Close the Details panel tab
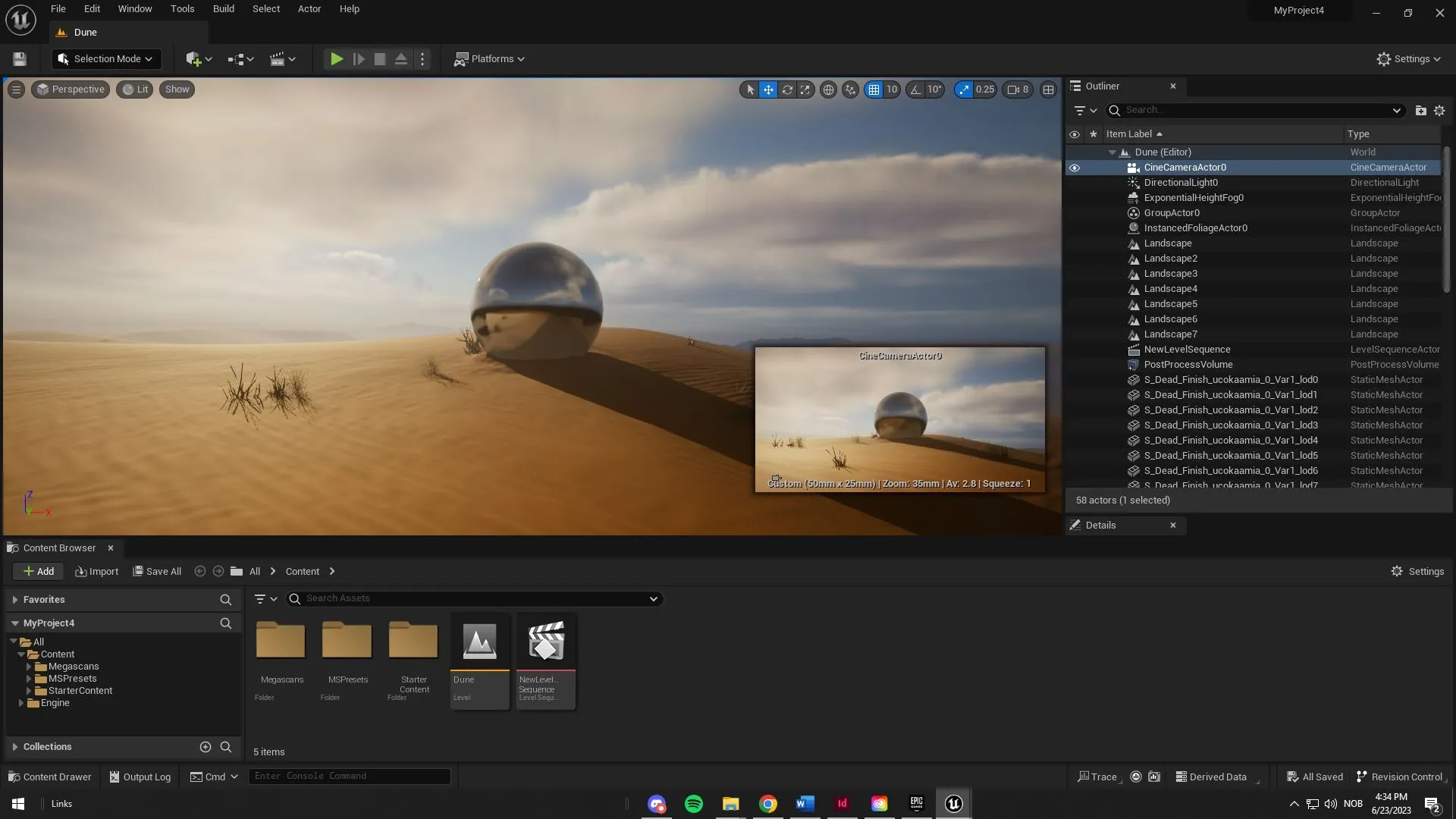 point(1173,526)
